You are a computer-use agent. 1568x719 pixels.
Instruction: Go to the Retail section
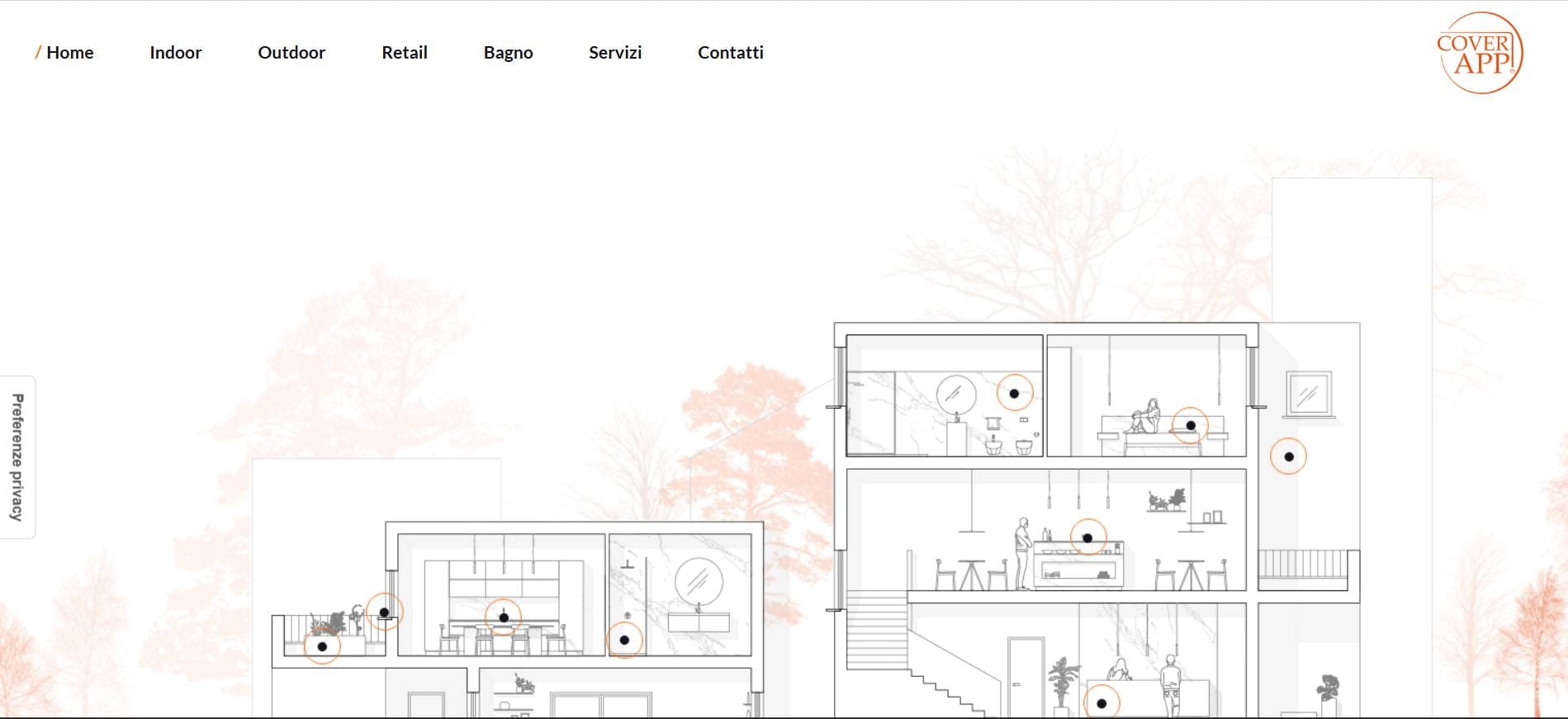pos(405,53)
